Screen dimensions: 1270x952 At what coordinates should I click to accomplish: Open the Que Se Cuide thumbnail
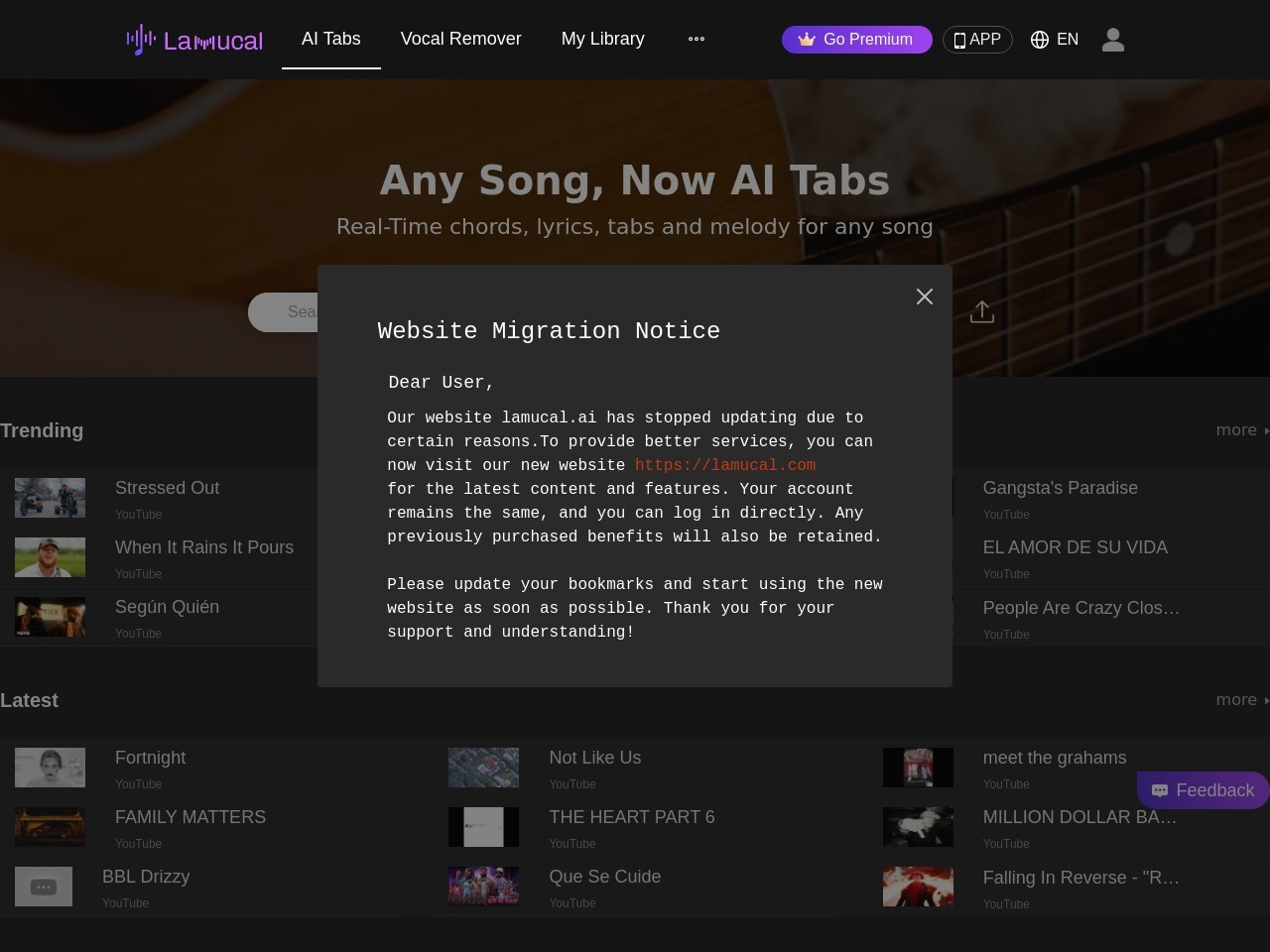point(483,887)
